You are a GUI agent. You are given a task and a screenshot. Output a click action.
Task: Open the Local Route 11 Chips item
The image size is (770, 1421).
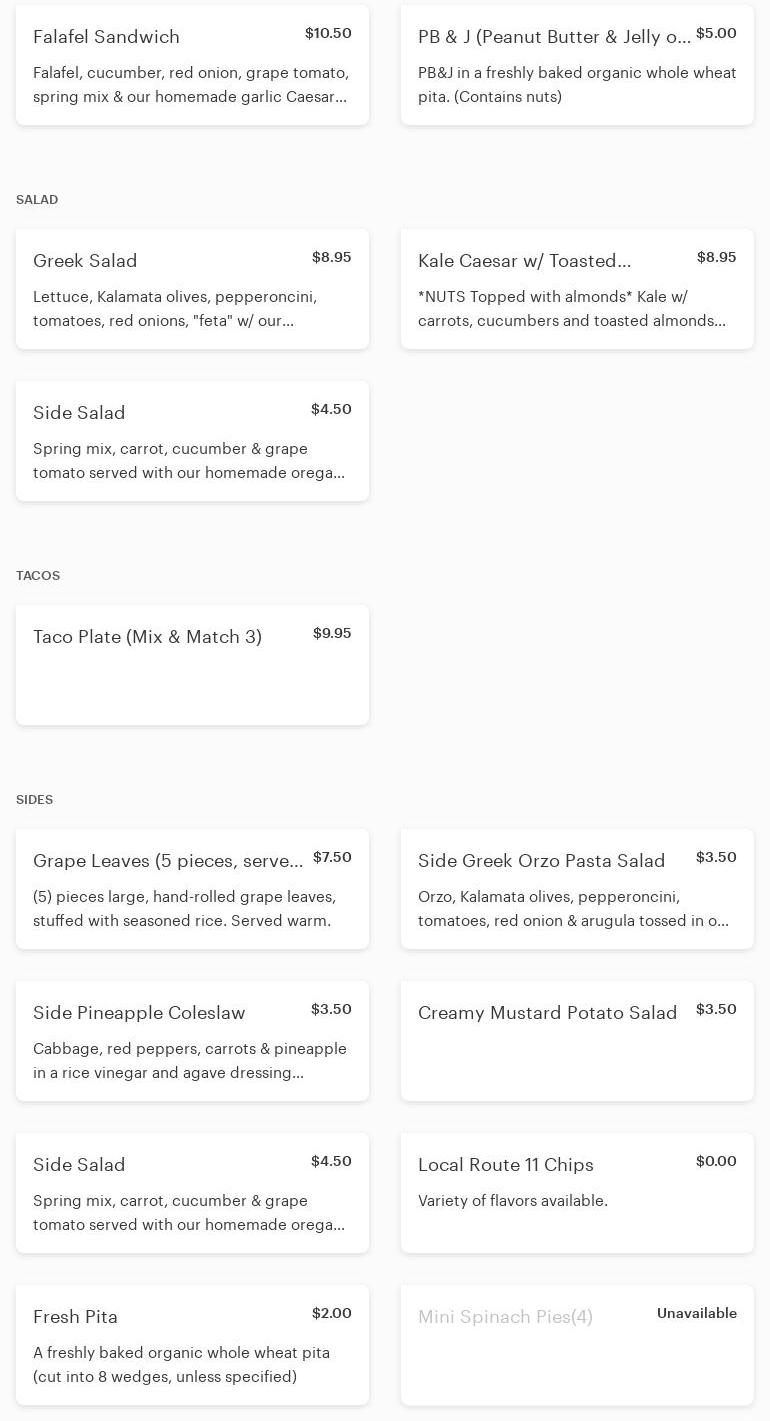(x=577, y=1193)
